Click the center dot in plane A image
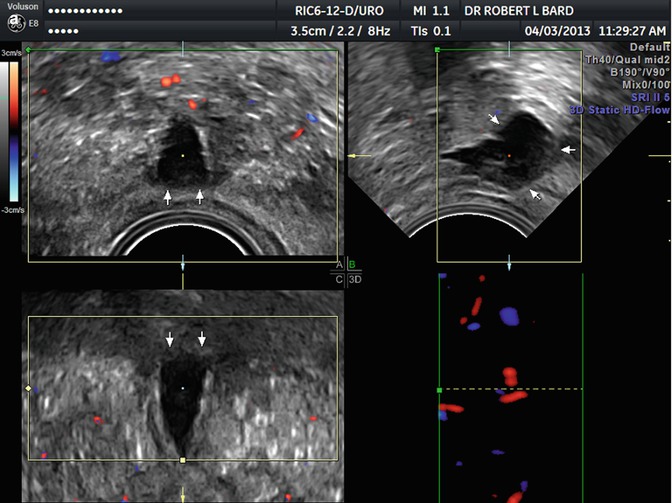 (183, 156)
